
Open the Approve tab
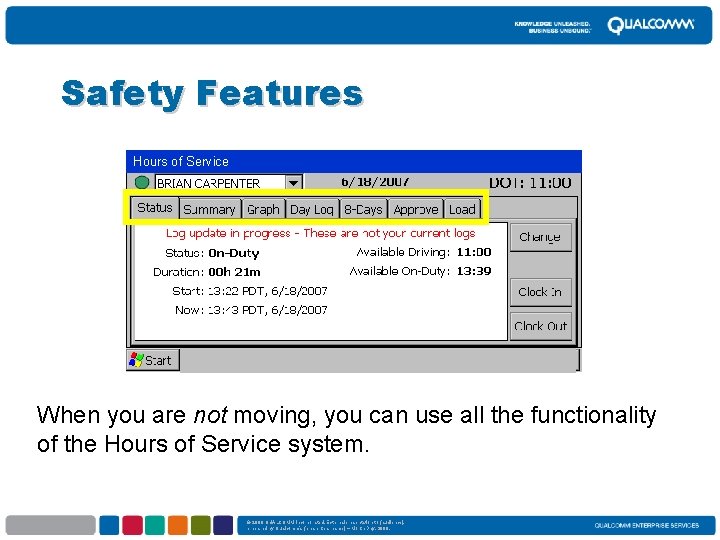[416, 209]
